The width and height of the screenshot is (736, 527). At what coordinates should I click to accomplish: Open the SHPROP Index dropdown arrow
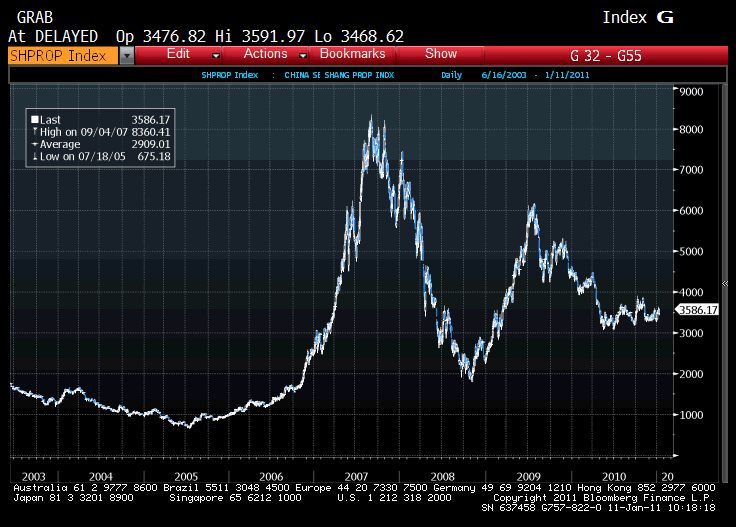click(126, 56)
